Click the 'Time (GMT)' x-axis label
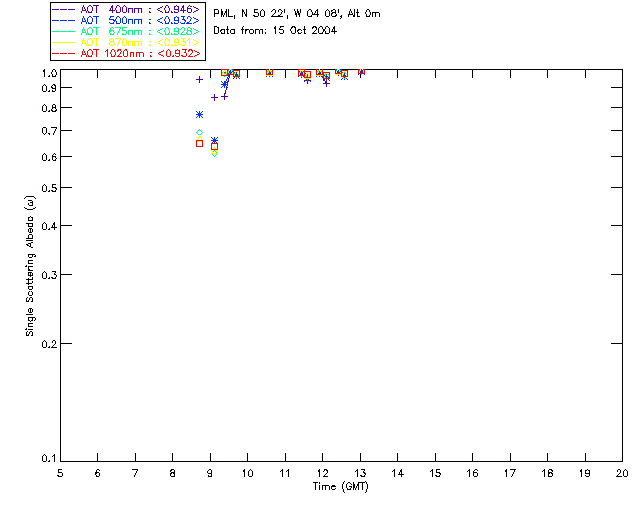Image resolution: width=640 pixels, height=512 pixels. pos(340,487)
